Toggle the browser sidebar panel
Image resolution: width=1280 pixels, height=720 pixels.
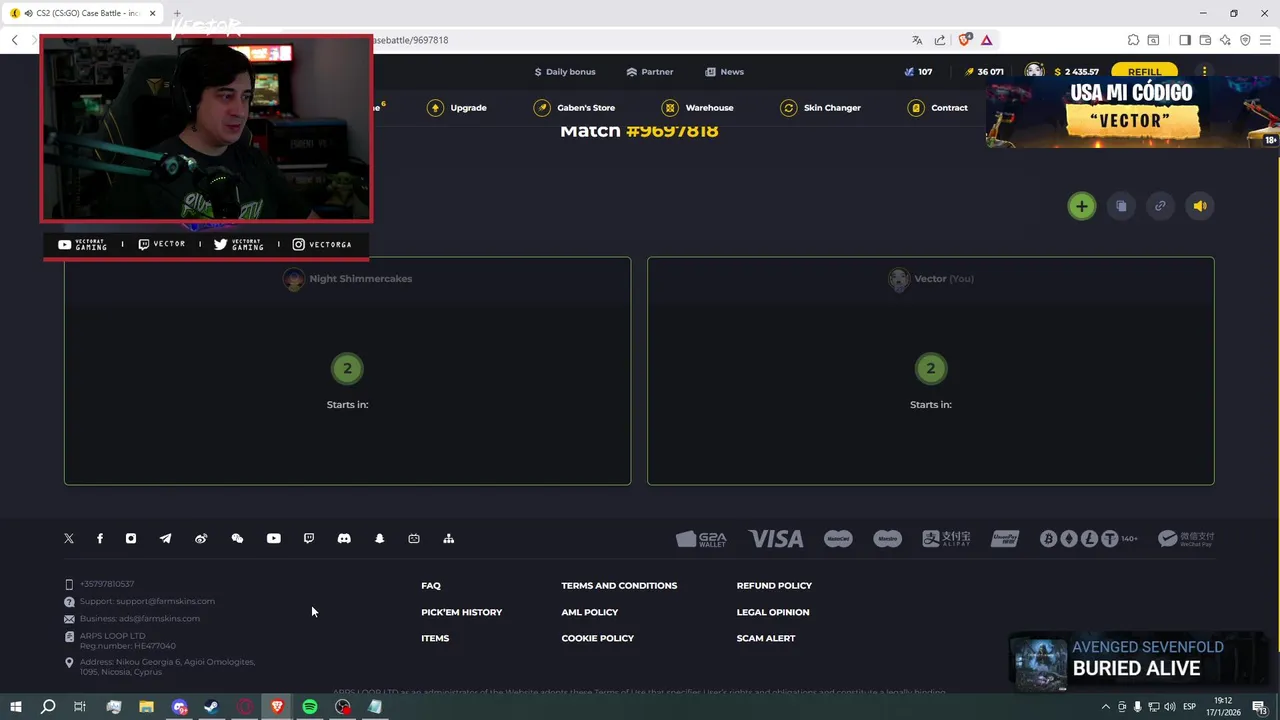1185,40
